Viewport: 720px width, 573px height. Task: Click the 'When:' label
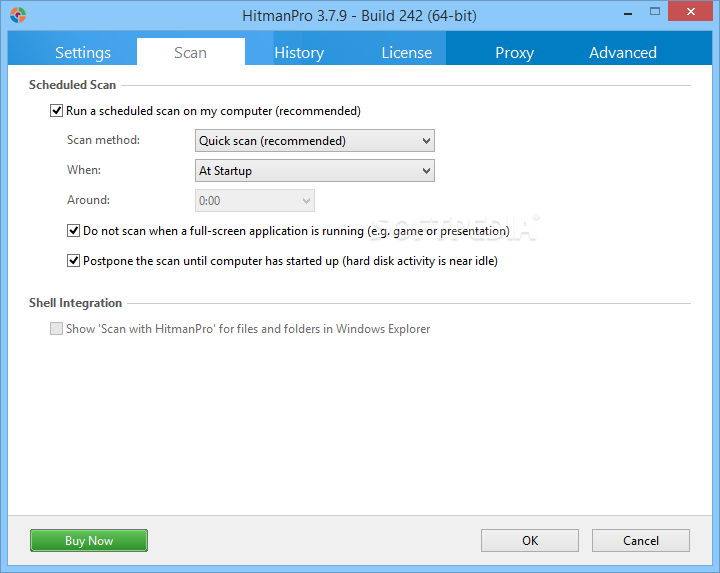tap(84, 170)
